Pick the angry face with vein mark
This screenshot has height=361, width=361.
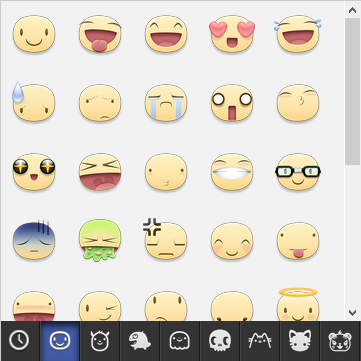click(x=165, y=239)
